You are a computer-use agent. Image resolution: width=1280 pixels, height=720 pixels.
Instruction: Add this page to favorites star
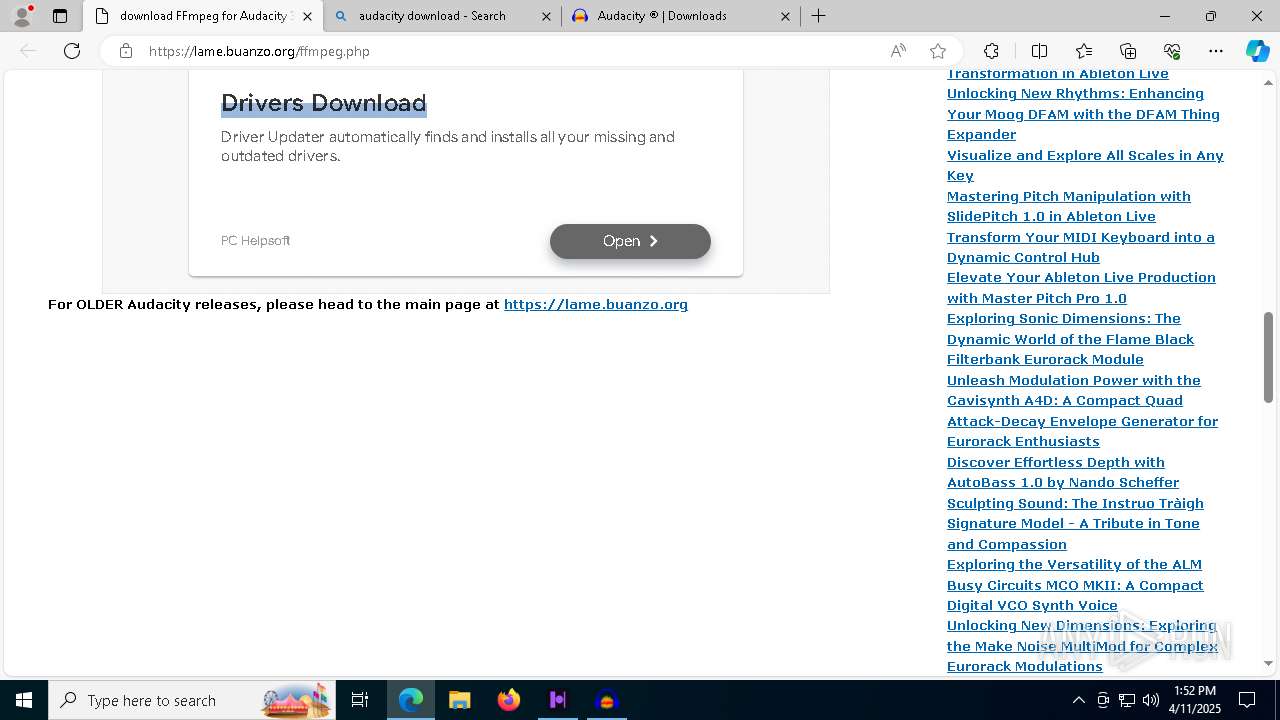tap(938, 51)
